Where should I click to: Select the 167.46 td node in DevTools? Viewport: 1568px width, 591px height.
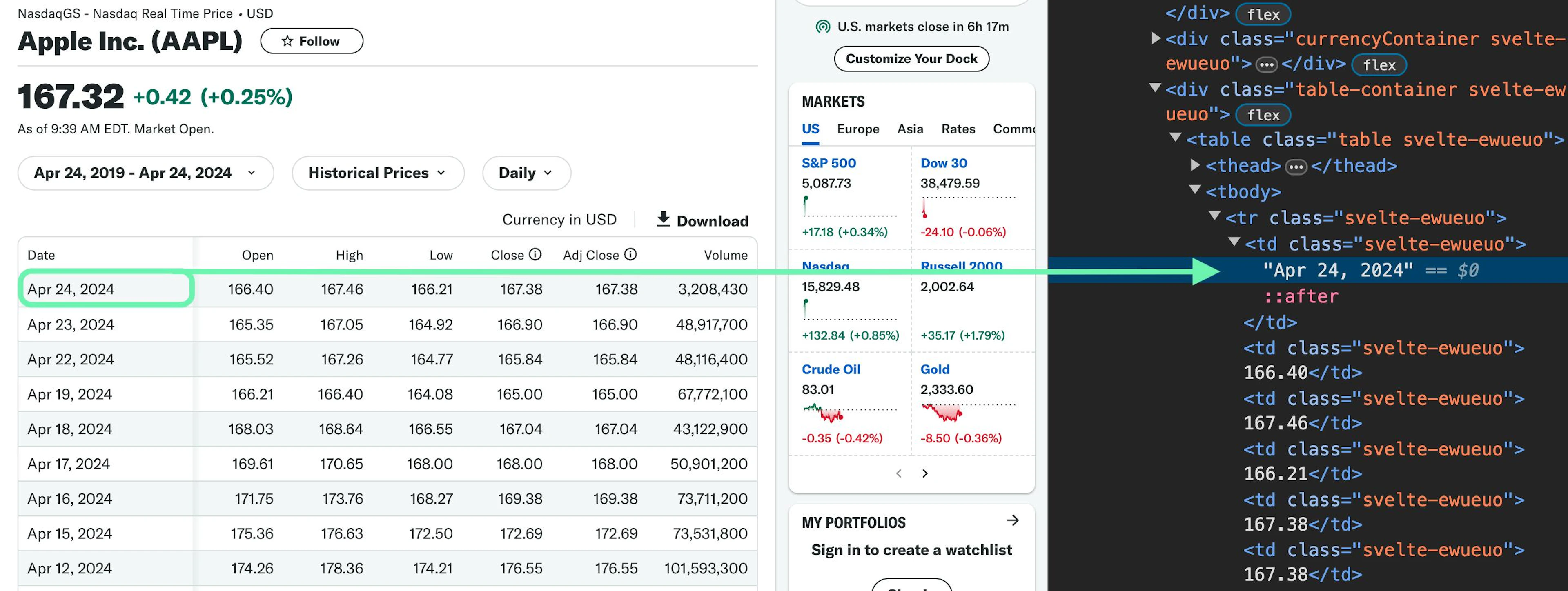pyautogui.click(x=1383, y=411)
